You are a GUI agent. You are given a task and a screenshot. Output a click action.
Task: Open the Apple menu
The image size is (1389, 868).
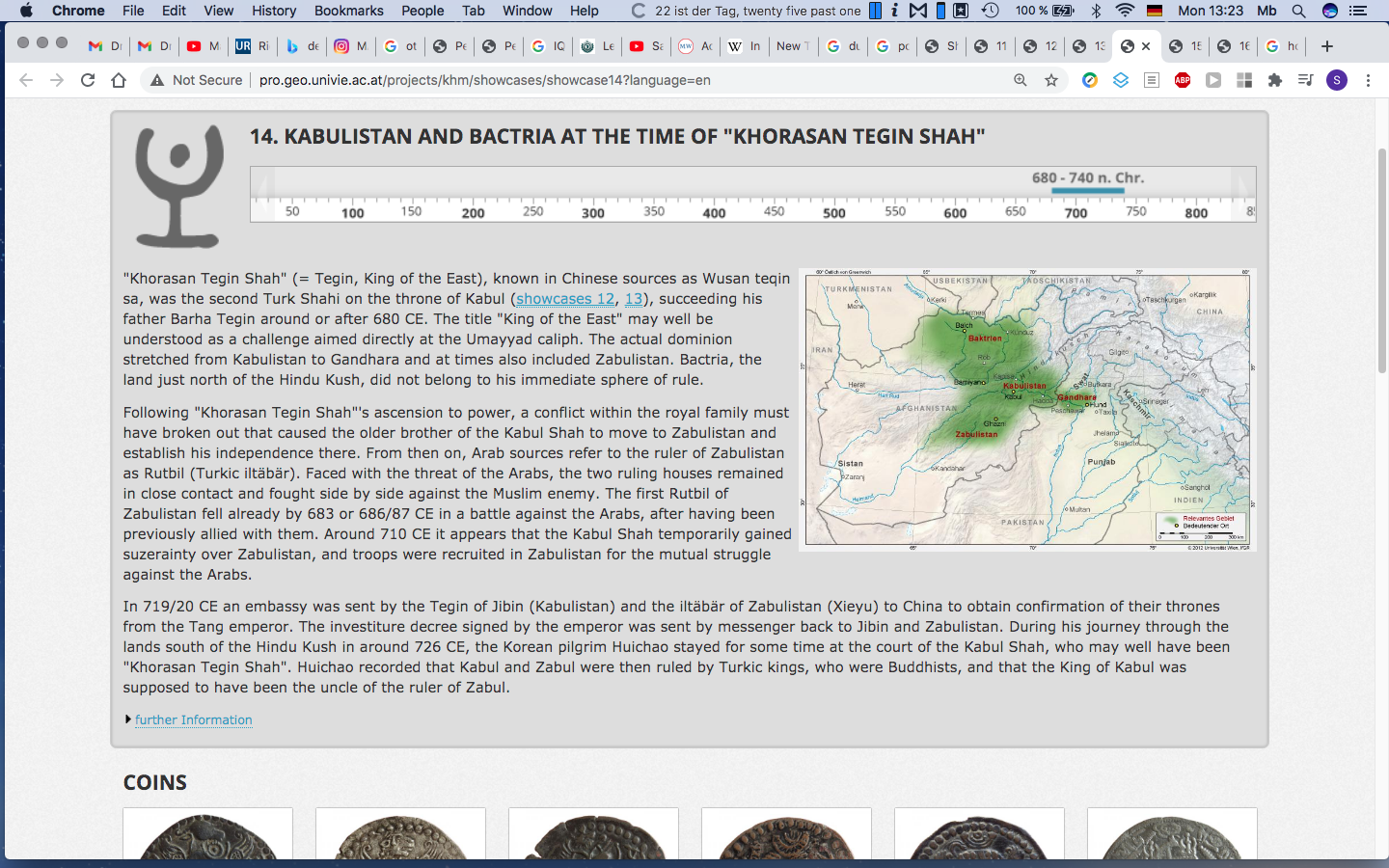[x=26, y=11]
